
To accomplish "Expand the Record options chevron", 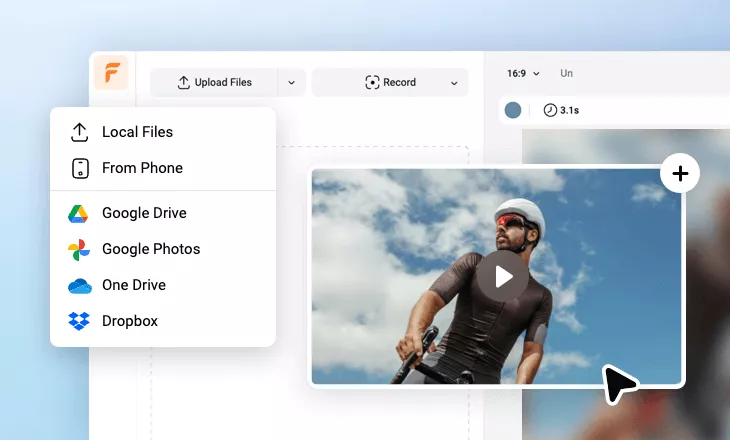I will pos(454,83).
